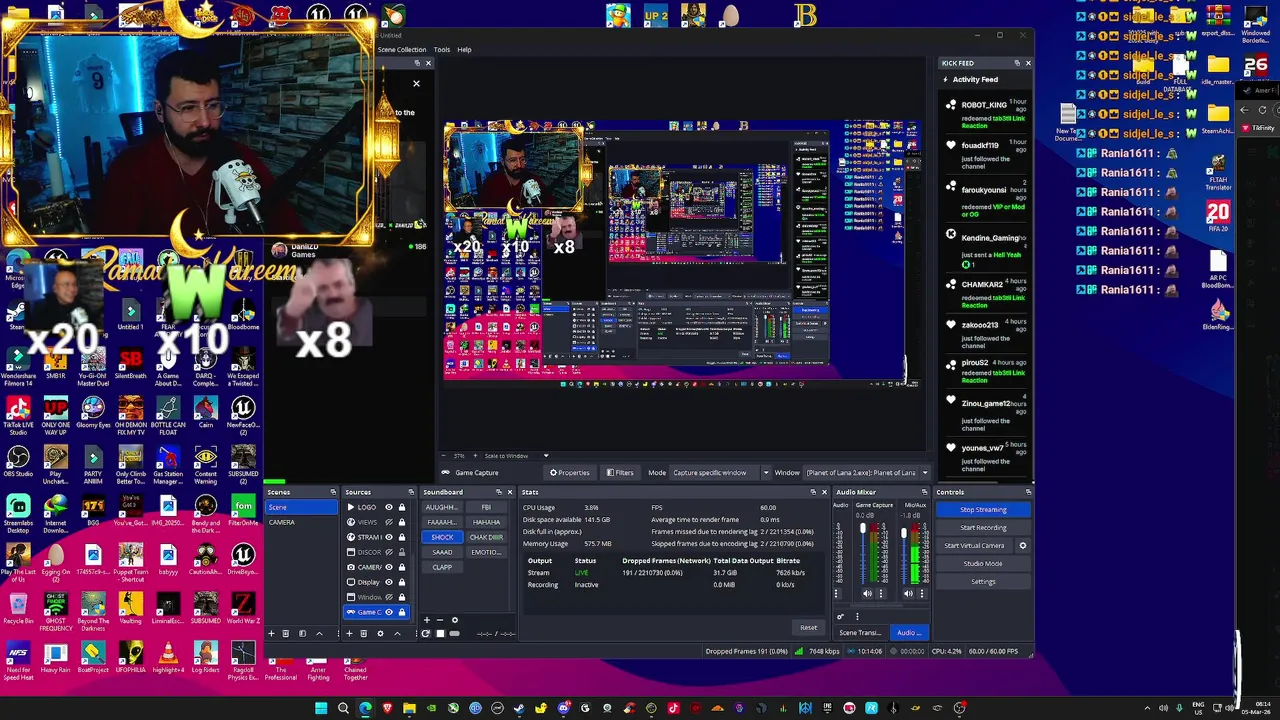Image resolution: width=1280 pixels, height=720 pixels.
Task: Toggle visibility of LOGO source
Action: point(389,507)
